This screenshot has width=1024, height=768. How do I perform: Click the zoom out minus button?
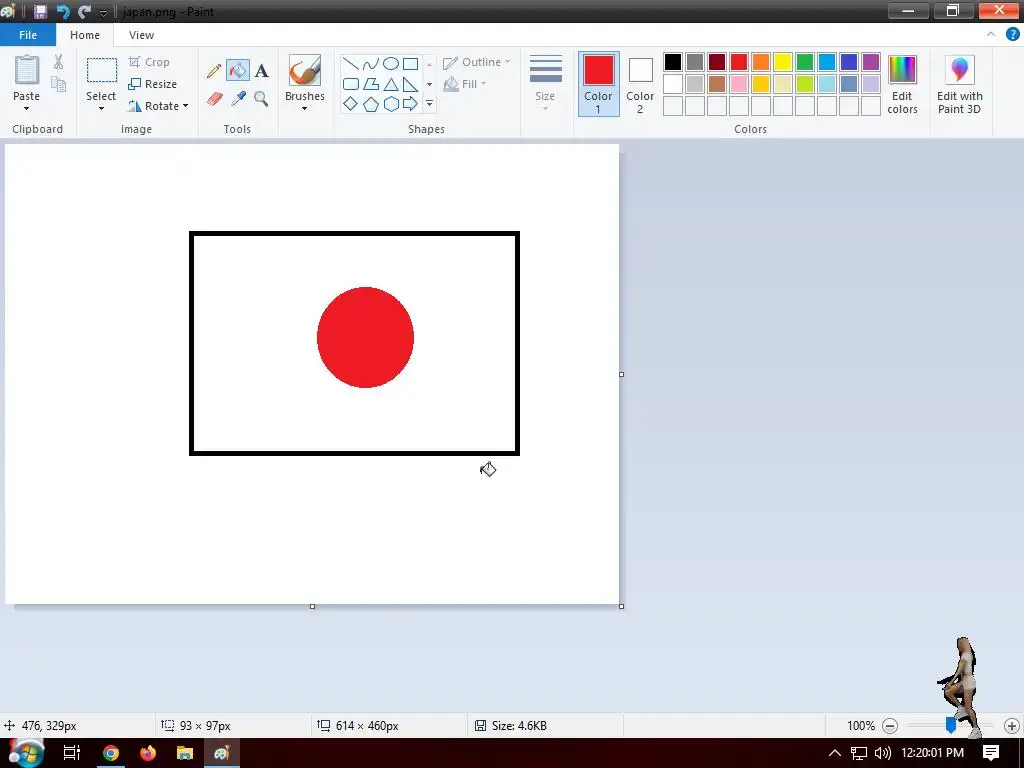click(889, 726)
